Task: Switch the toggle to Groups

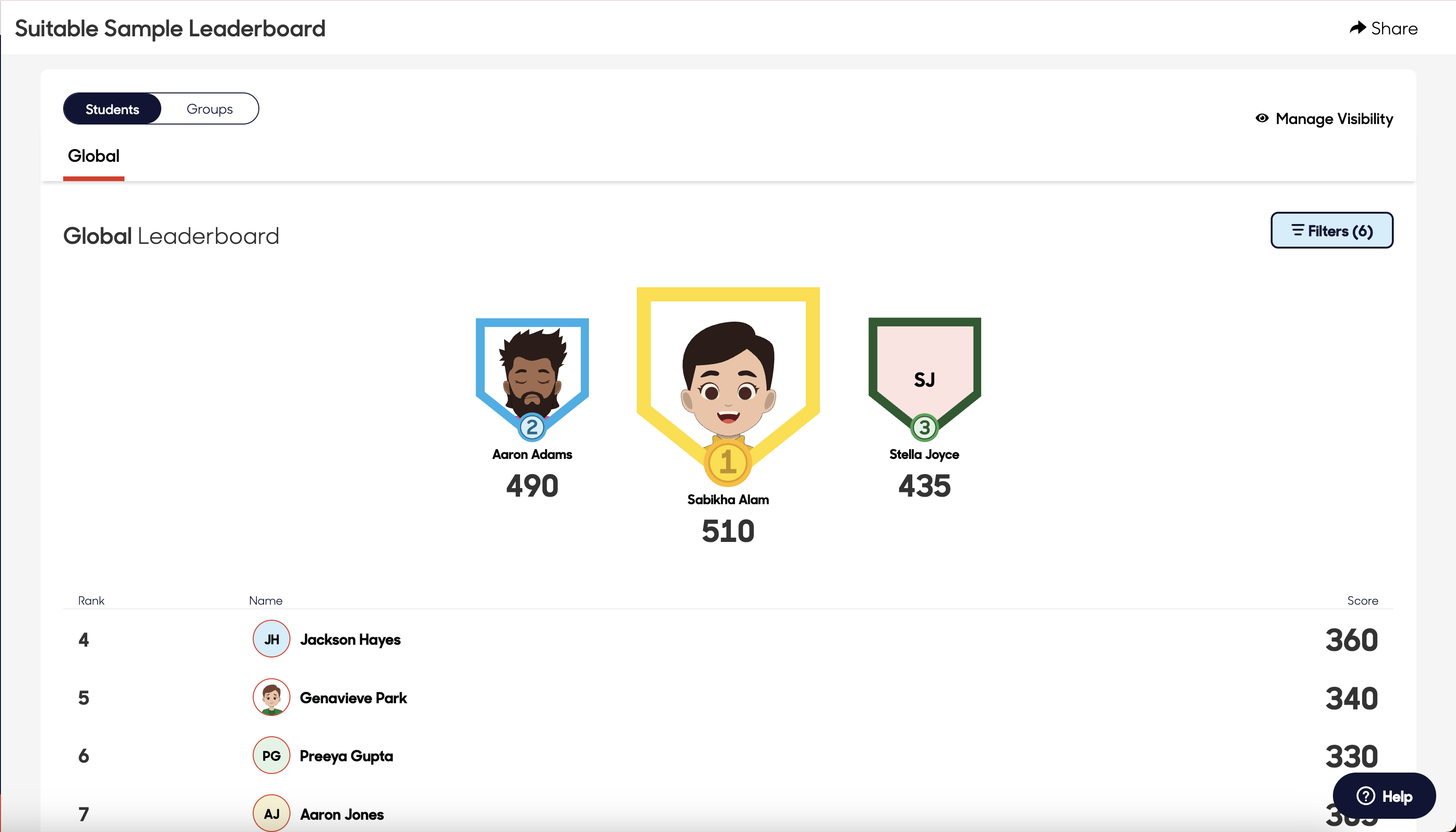Action: 210,108
